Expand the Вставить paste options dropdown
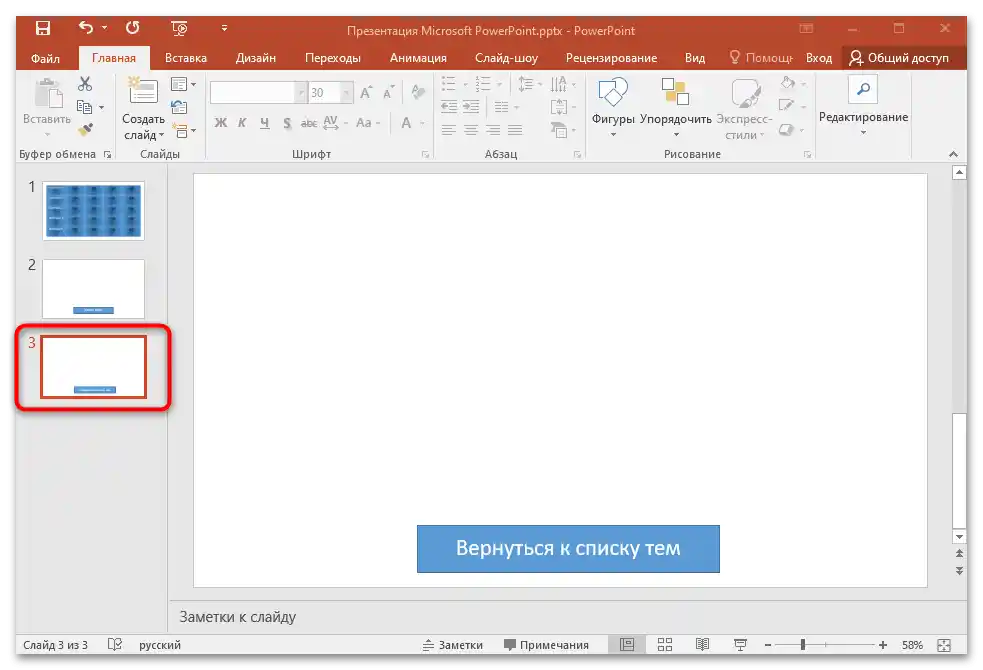Screen dimensions: 983x670 [x=46, y=135]
